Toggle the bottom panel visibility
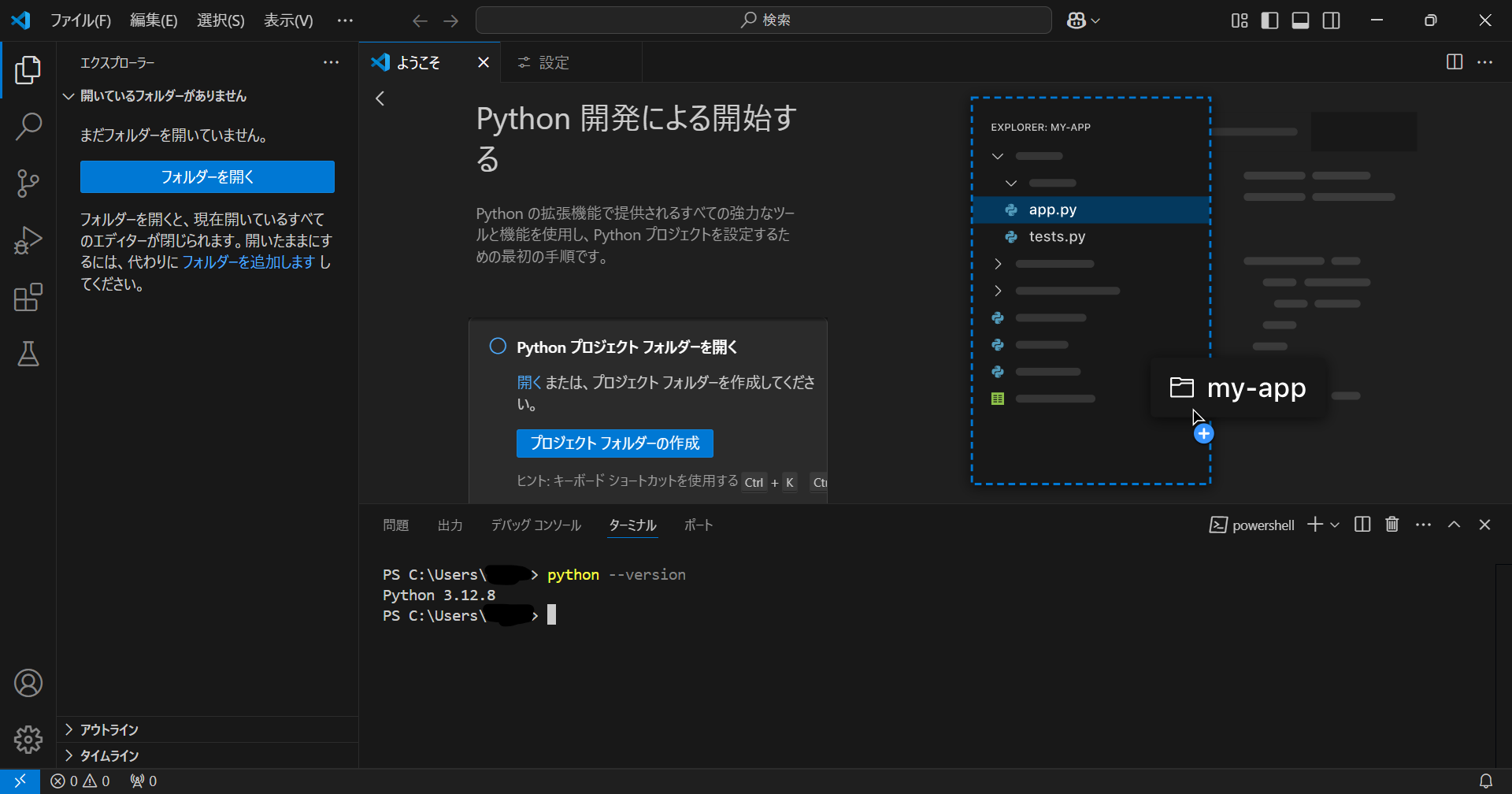The height and width of the screenshot is (794, 1512). click(x=1301, y=20)
